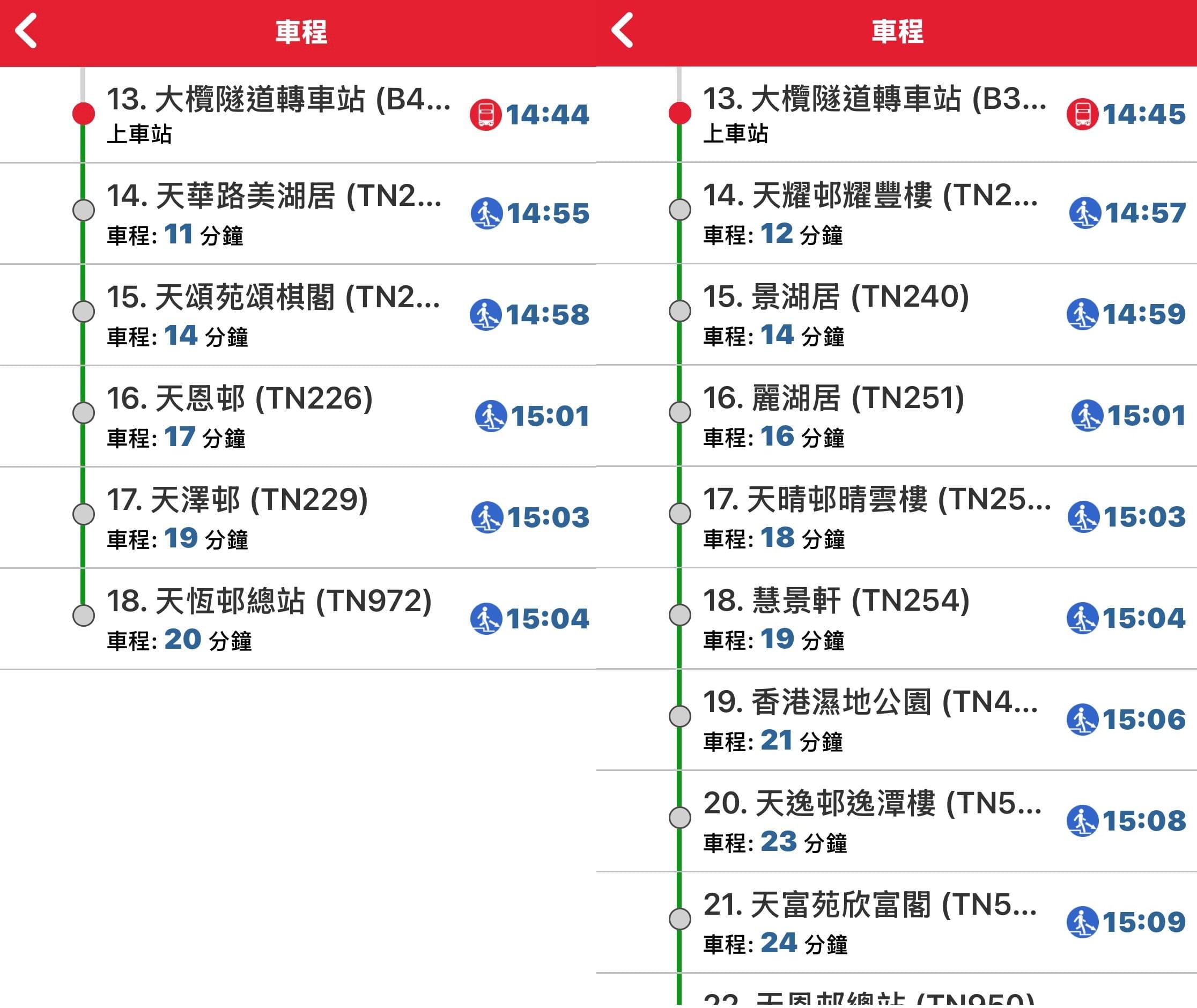Click red bus icon beside 14:44
The width and height of the screenshot is (1197, 1008).
point(485,115)
